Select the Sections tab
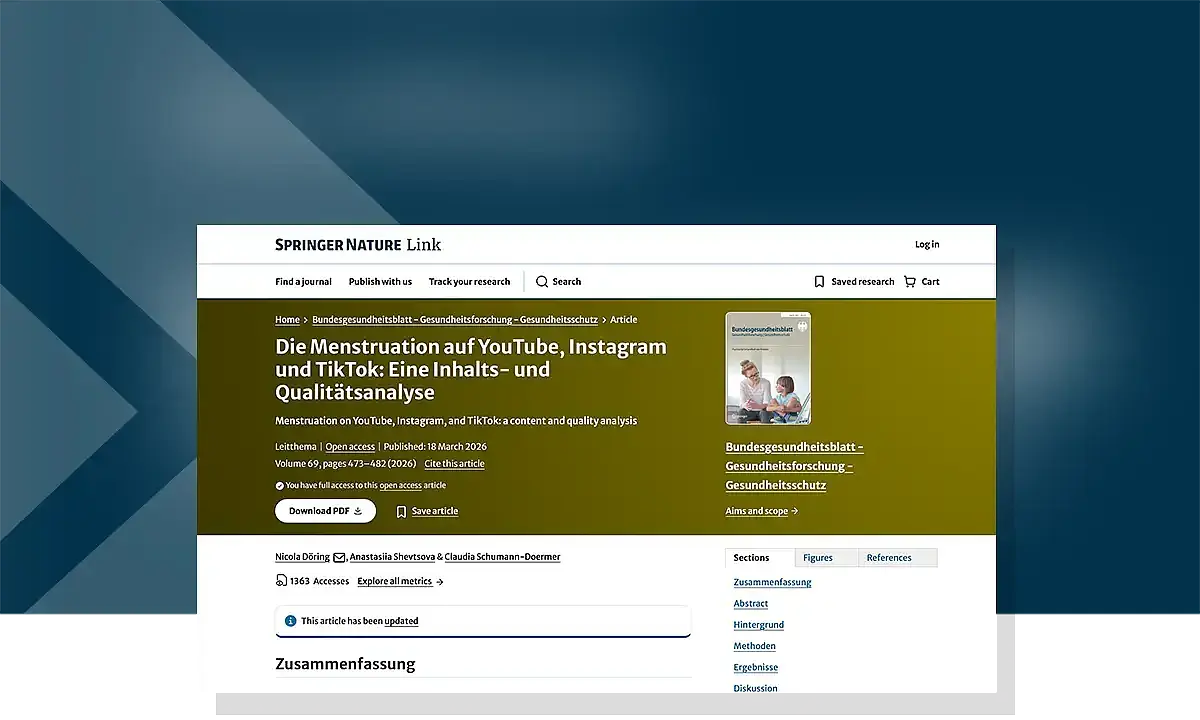1200x720 pixels. point(760,558)
